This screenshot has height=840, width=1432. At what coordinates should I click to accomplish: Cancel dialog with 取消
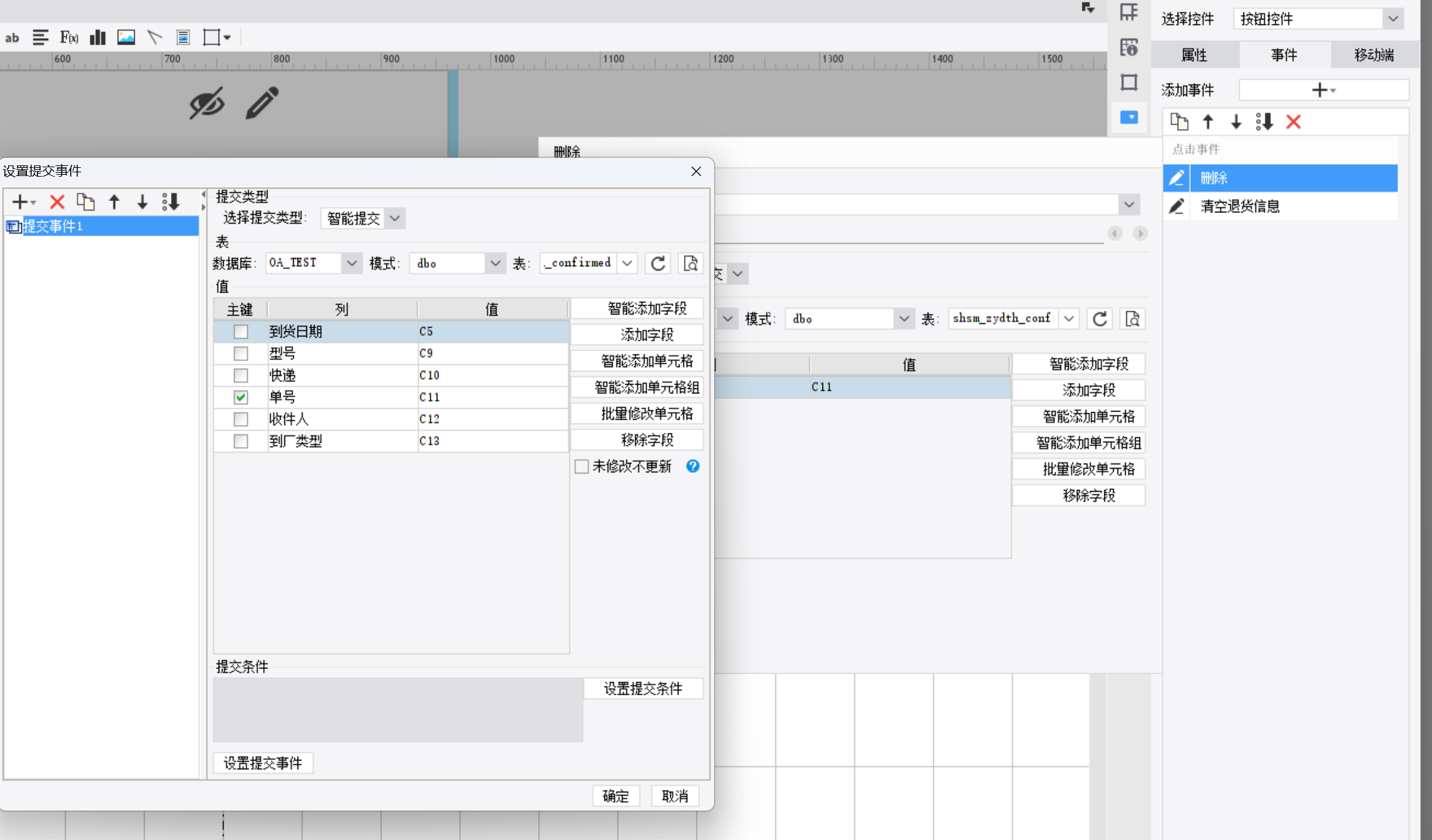point(675,796)
